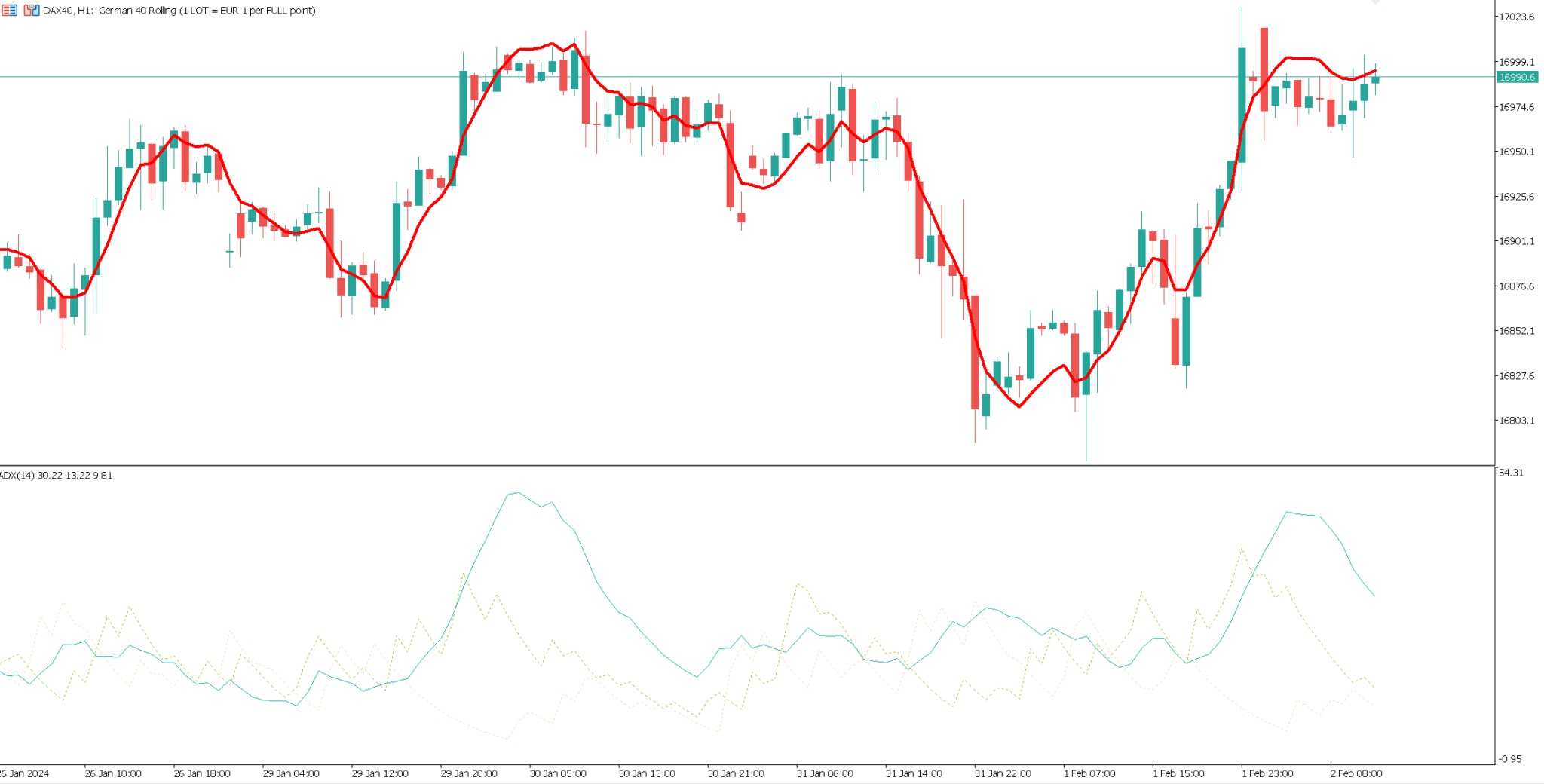Click the 26 Jan 2024 date label
This screenshot has width=1544, height=784.
tap(24, 773)
